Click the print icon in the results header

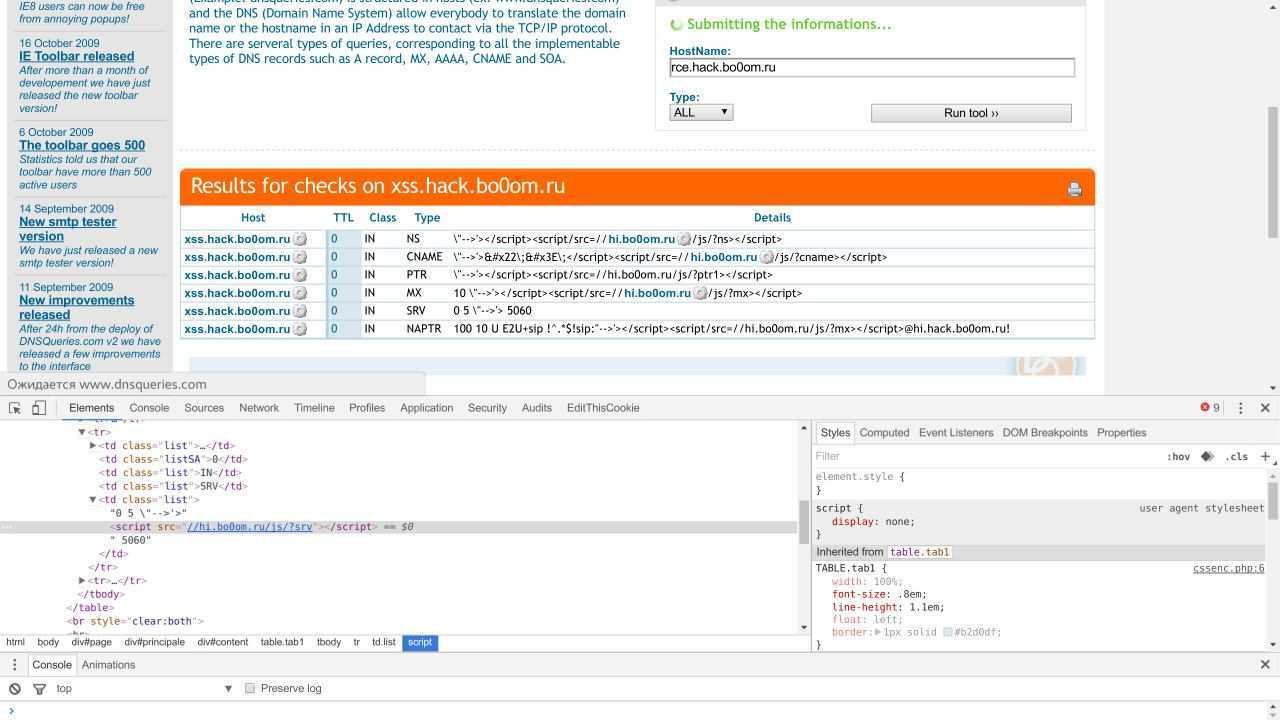1074,189
